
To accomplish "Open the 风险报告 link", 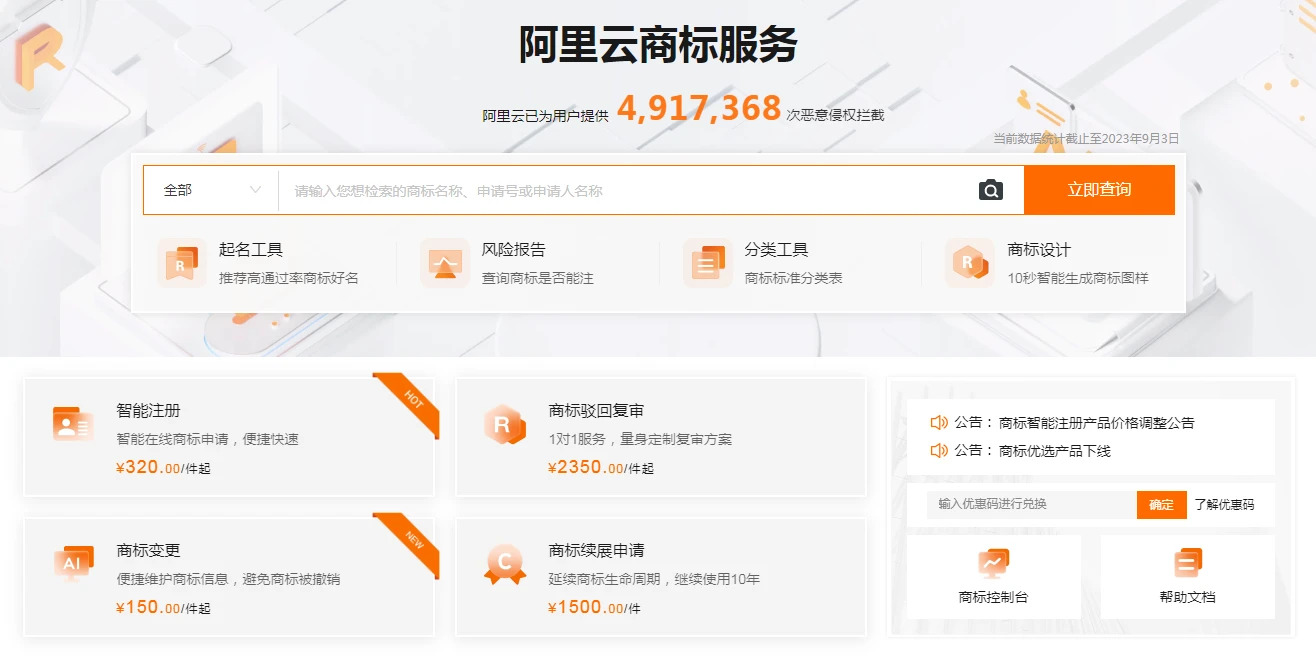I will [514, 250].
